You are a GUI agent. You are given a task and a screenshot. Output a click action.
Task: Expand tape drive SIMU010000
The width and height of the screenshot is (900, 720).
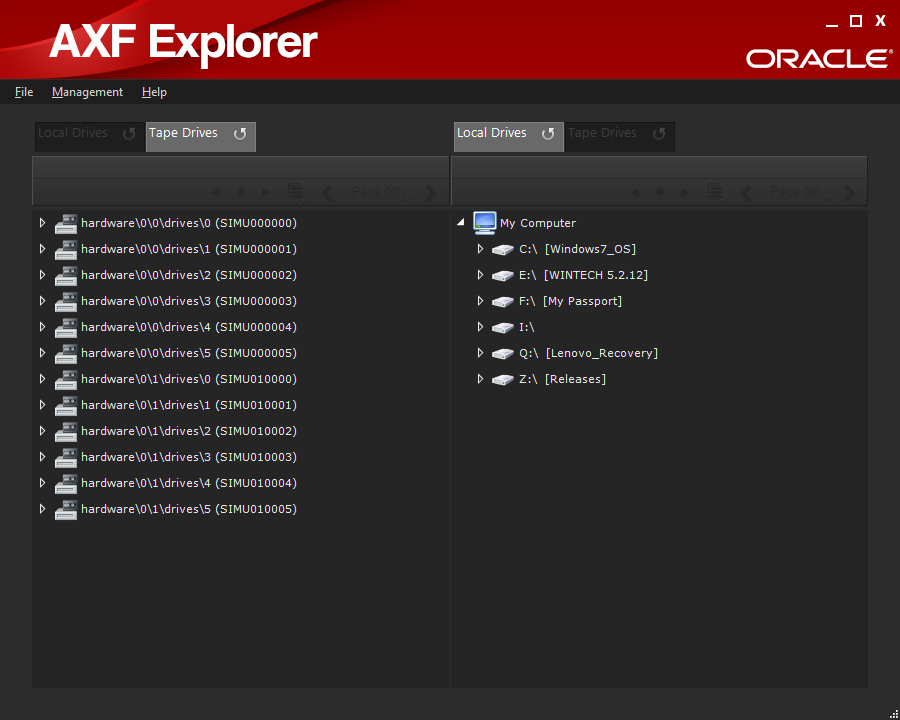[42, 378]
